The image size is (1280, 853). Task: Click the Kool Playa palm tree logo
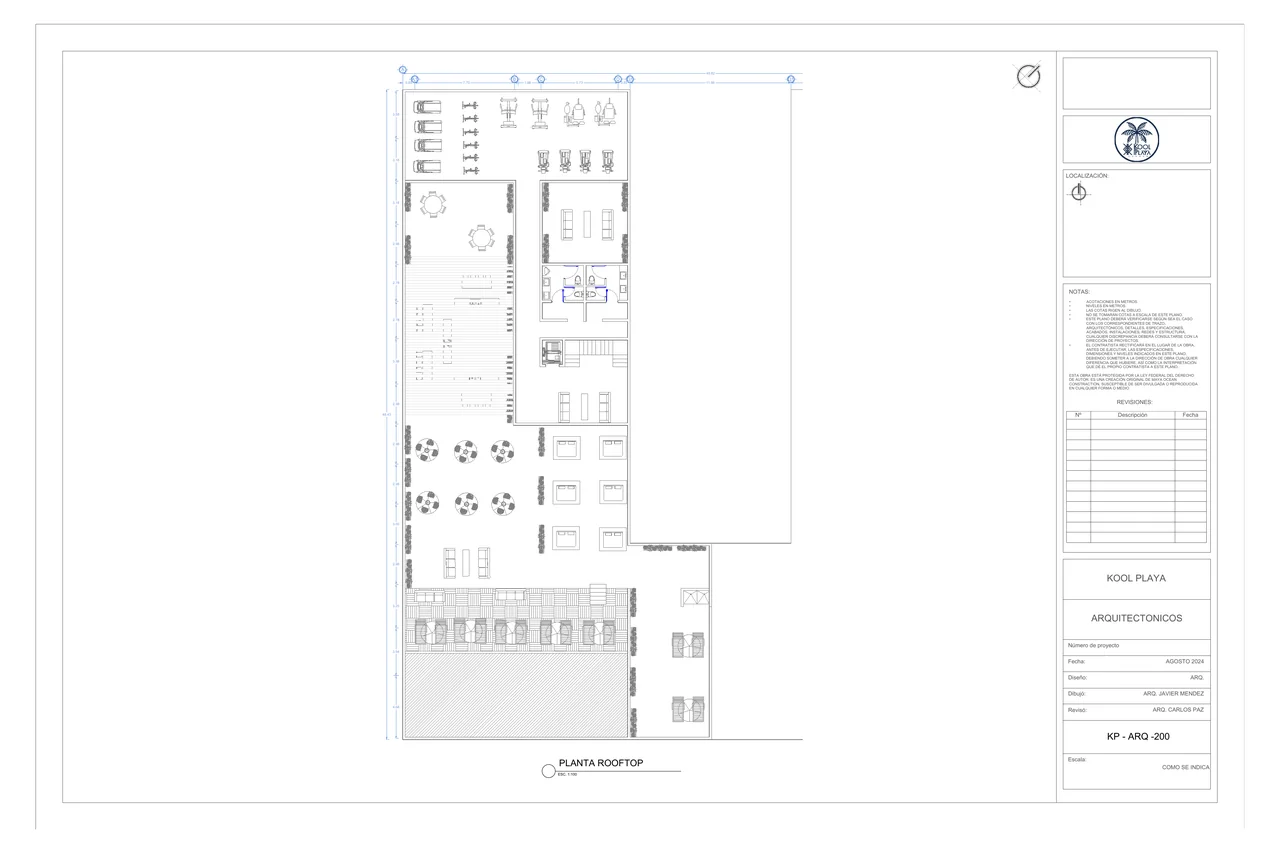(x=1136, y=138)
